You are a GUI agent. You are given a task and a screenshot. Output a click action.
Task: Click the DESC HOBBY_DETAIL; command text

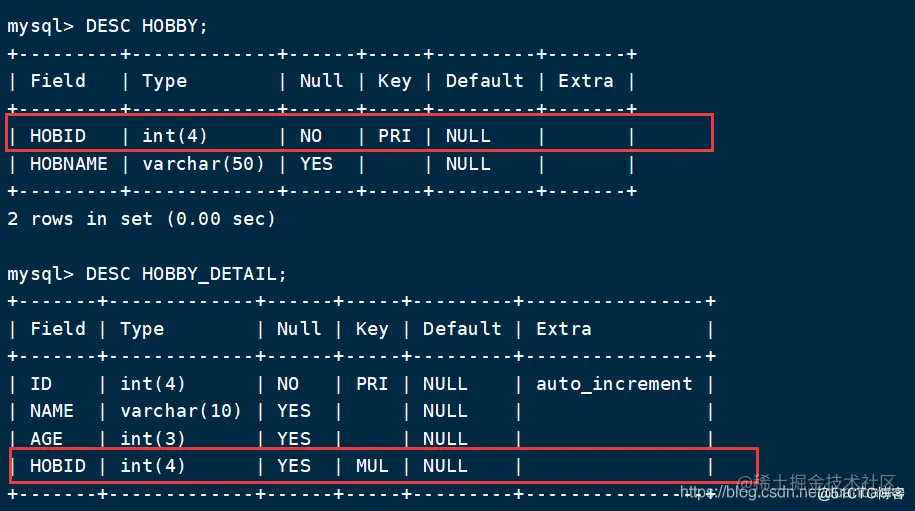tap(186, 274)
